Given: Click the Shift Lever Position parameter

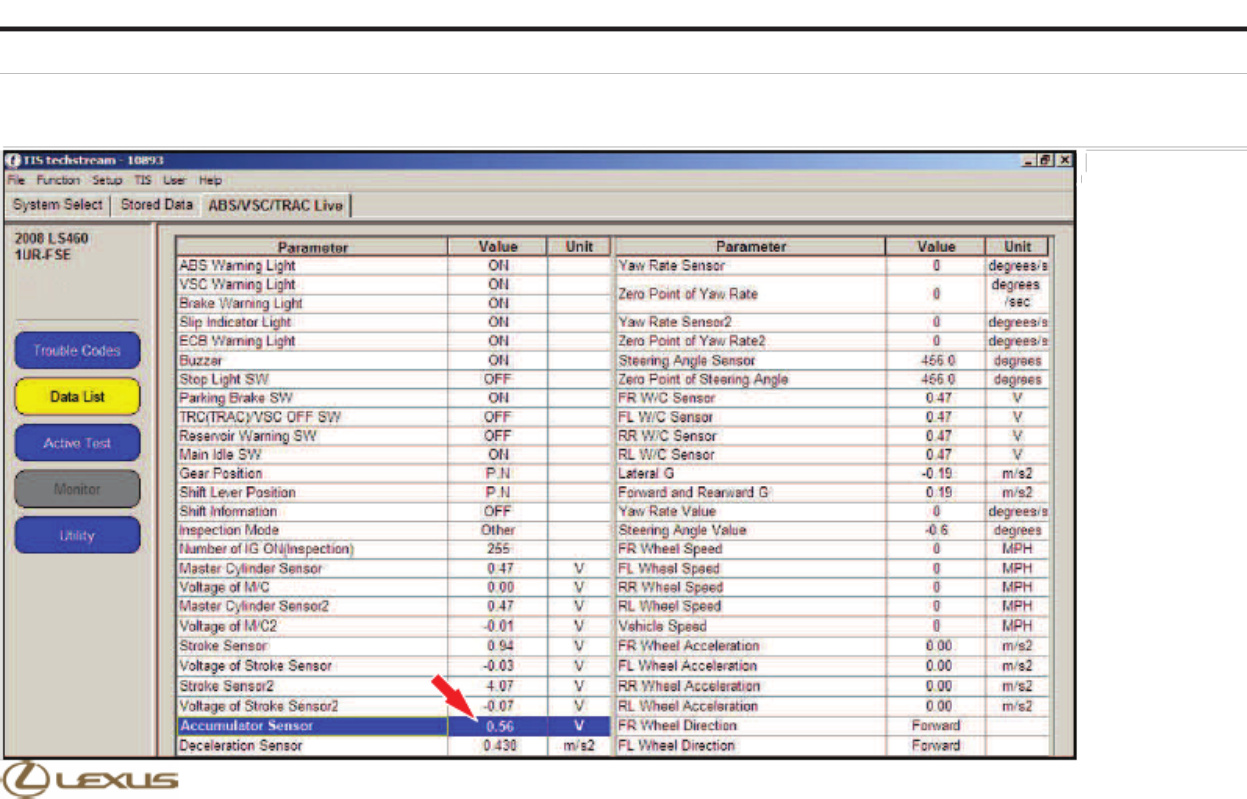Looking at the screenshot, I should coord(237,492).
